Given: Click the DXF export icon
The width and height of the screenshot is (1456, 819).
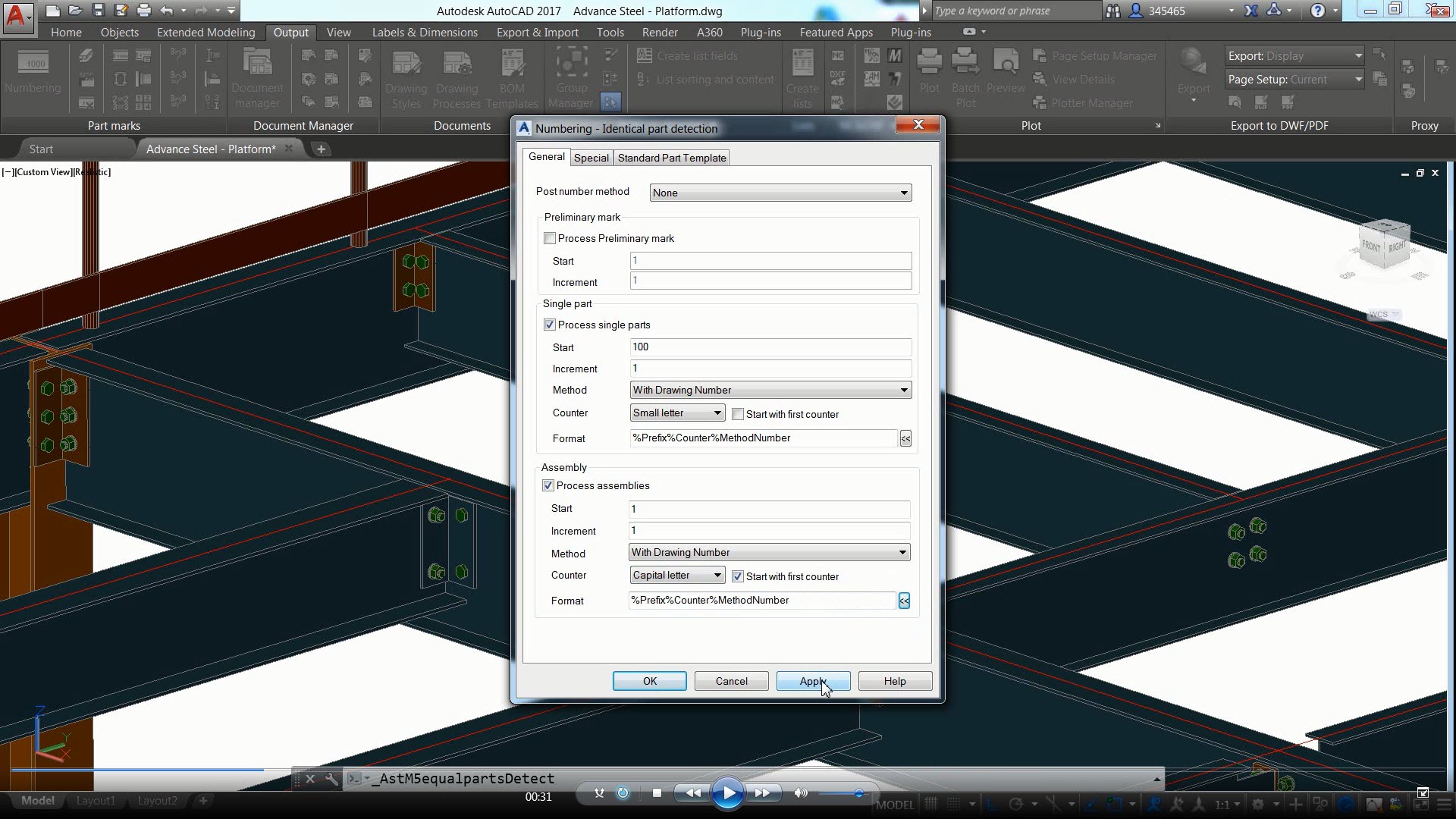Looking at the screenshot, I should [838, 76].
